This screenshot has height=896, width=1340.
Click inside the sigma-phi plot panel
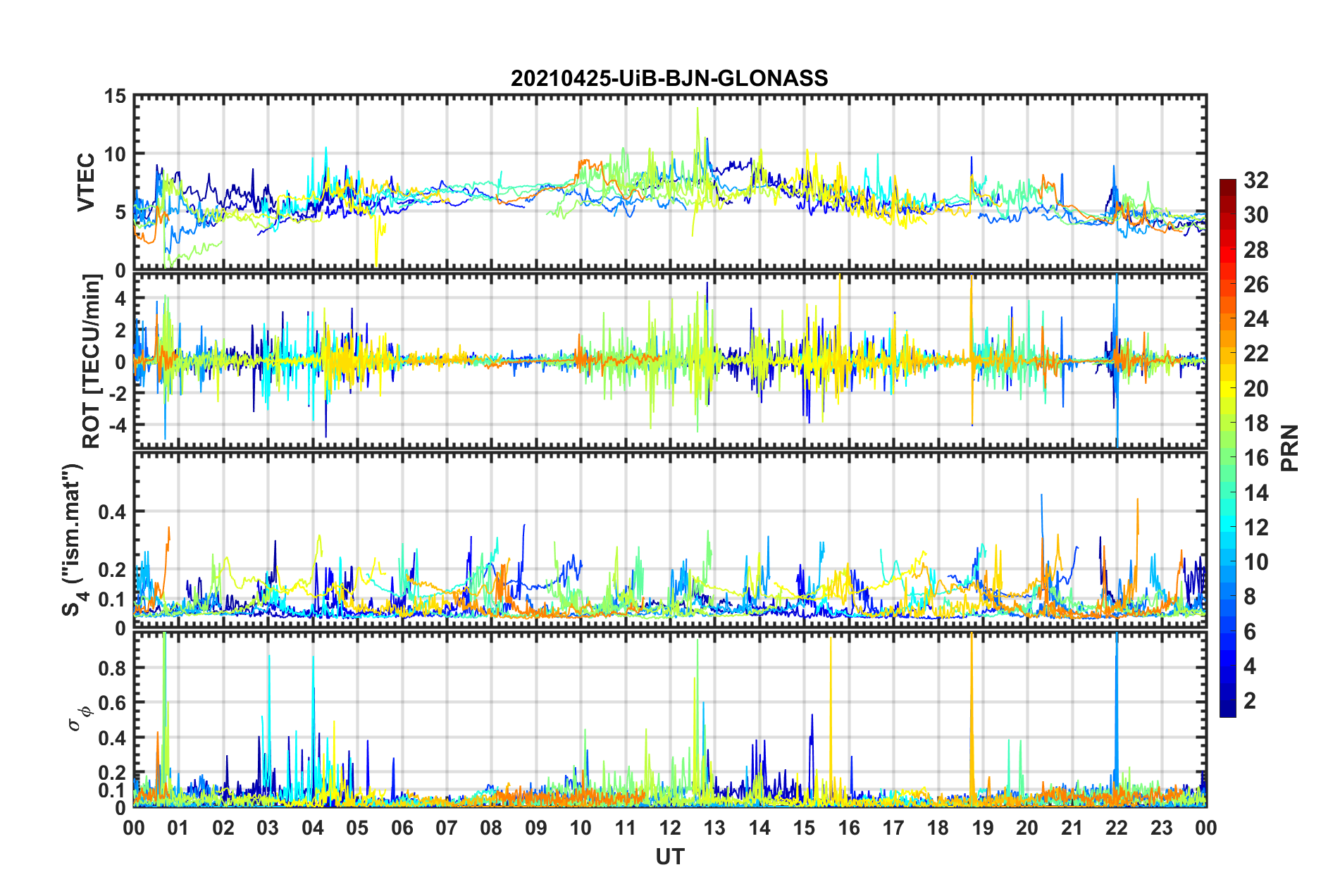point(670,719)
